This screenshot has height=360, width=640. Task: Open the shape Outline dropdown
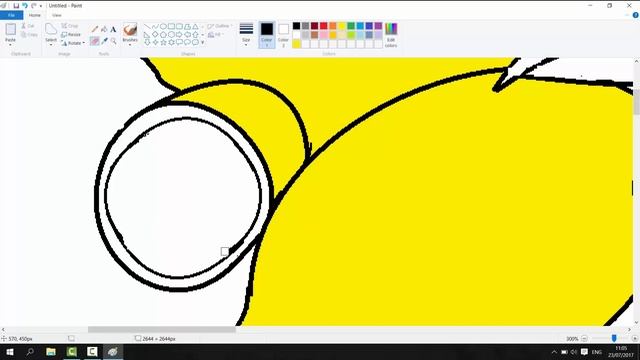(220, 26)
